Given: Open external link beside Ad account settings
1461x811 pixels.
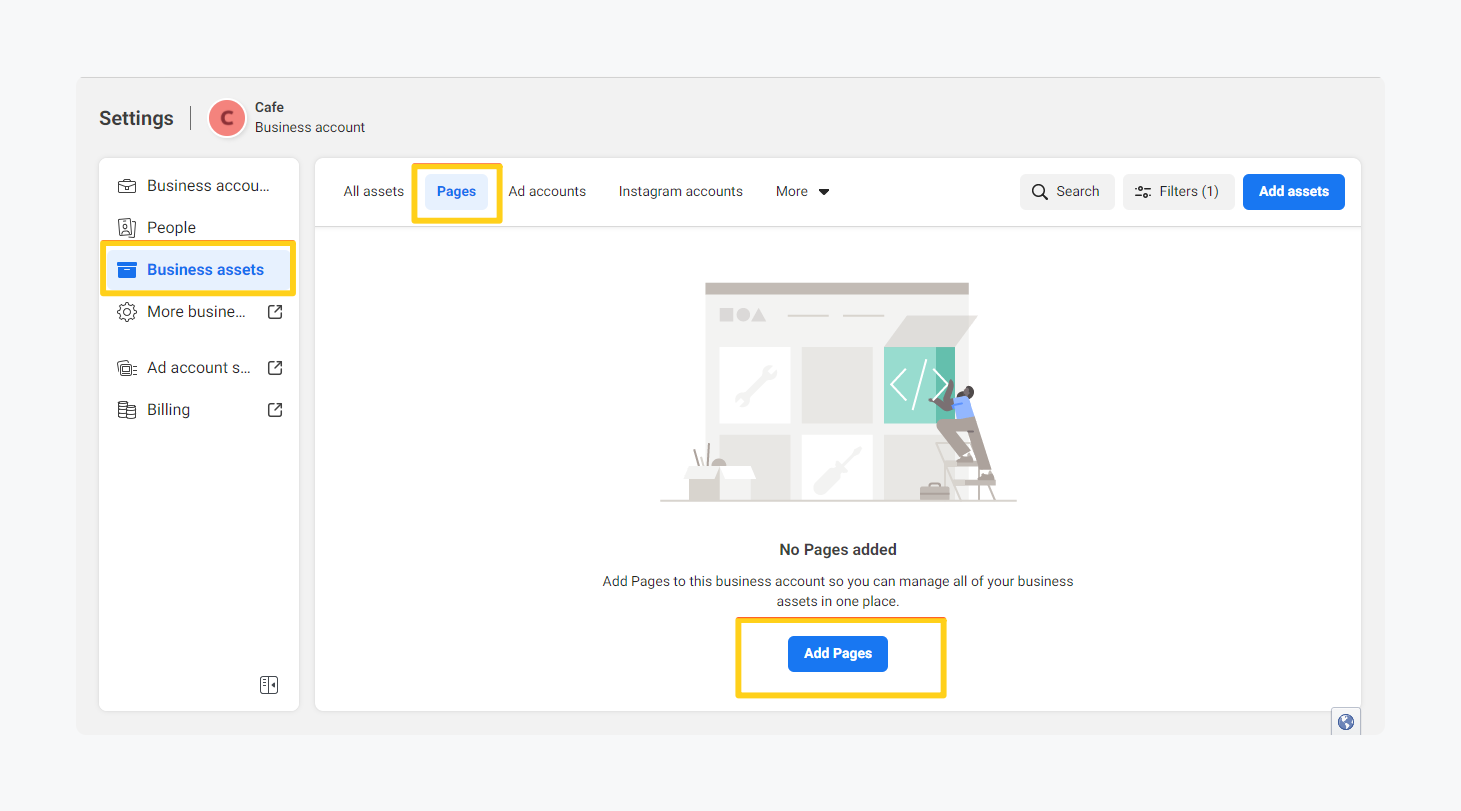Looking at the screenshot, I should click(275, 368).
